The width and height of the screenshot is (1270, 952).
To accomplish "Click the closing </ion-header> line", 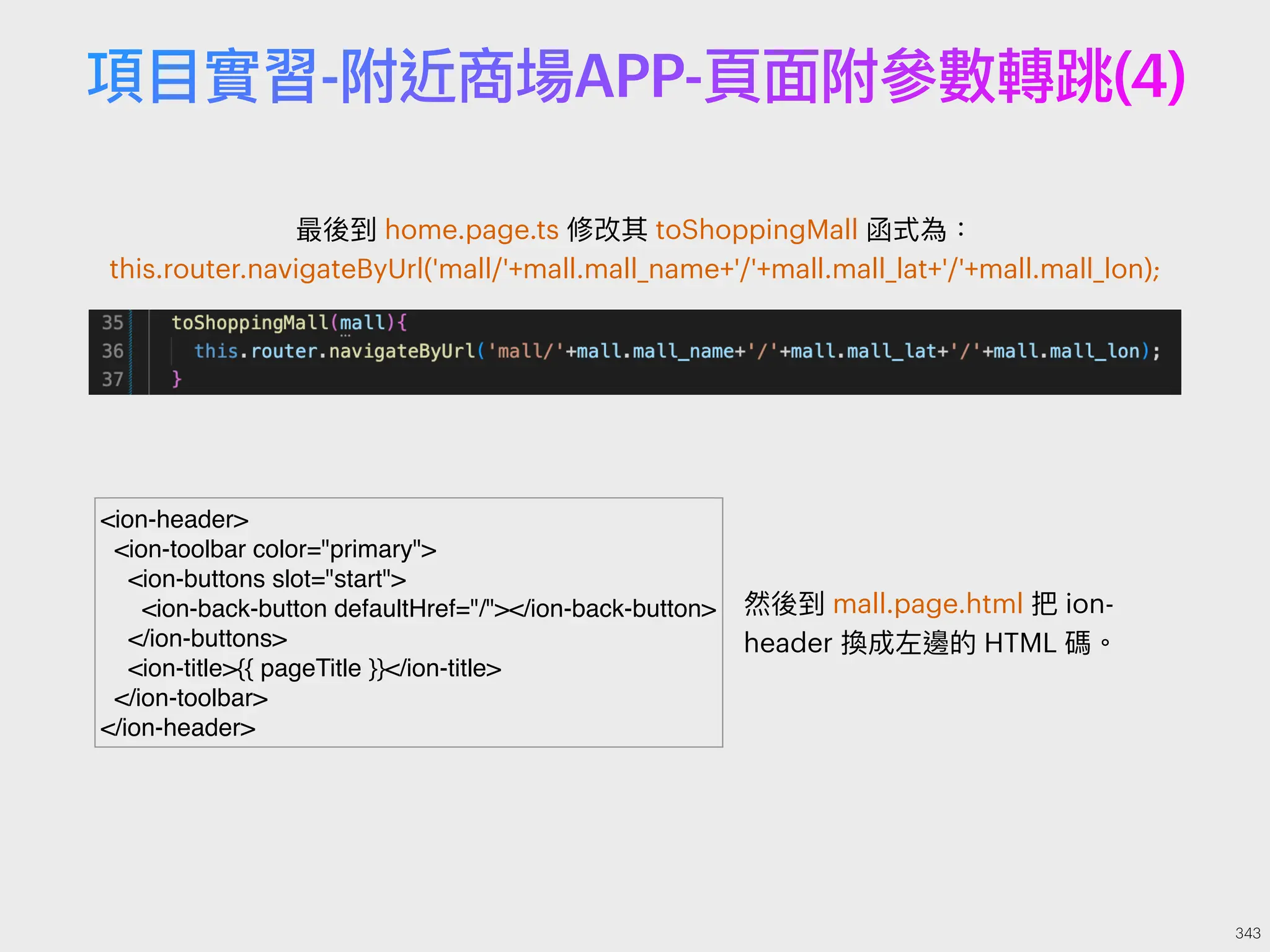I will pyautogui.click(x=177, y=728).
